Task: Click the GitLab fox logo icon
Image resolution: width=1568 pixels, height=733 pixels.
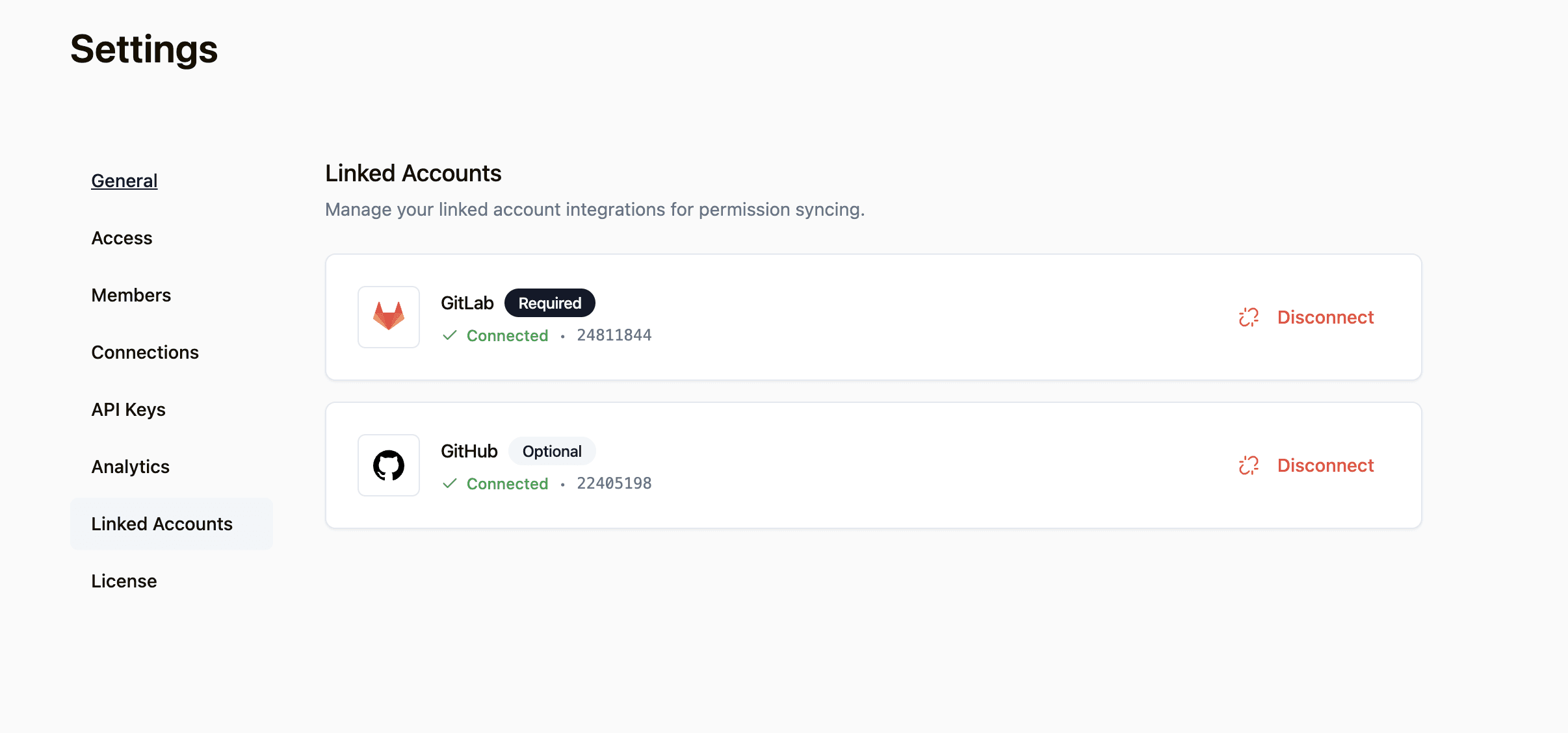Action: coord(389,316)
